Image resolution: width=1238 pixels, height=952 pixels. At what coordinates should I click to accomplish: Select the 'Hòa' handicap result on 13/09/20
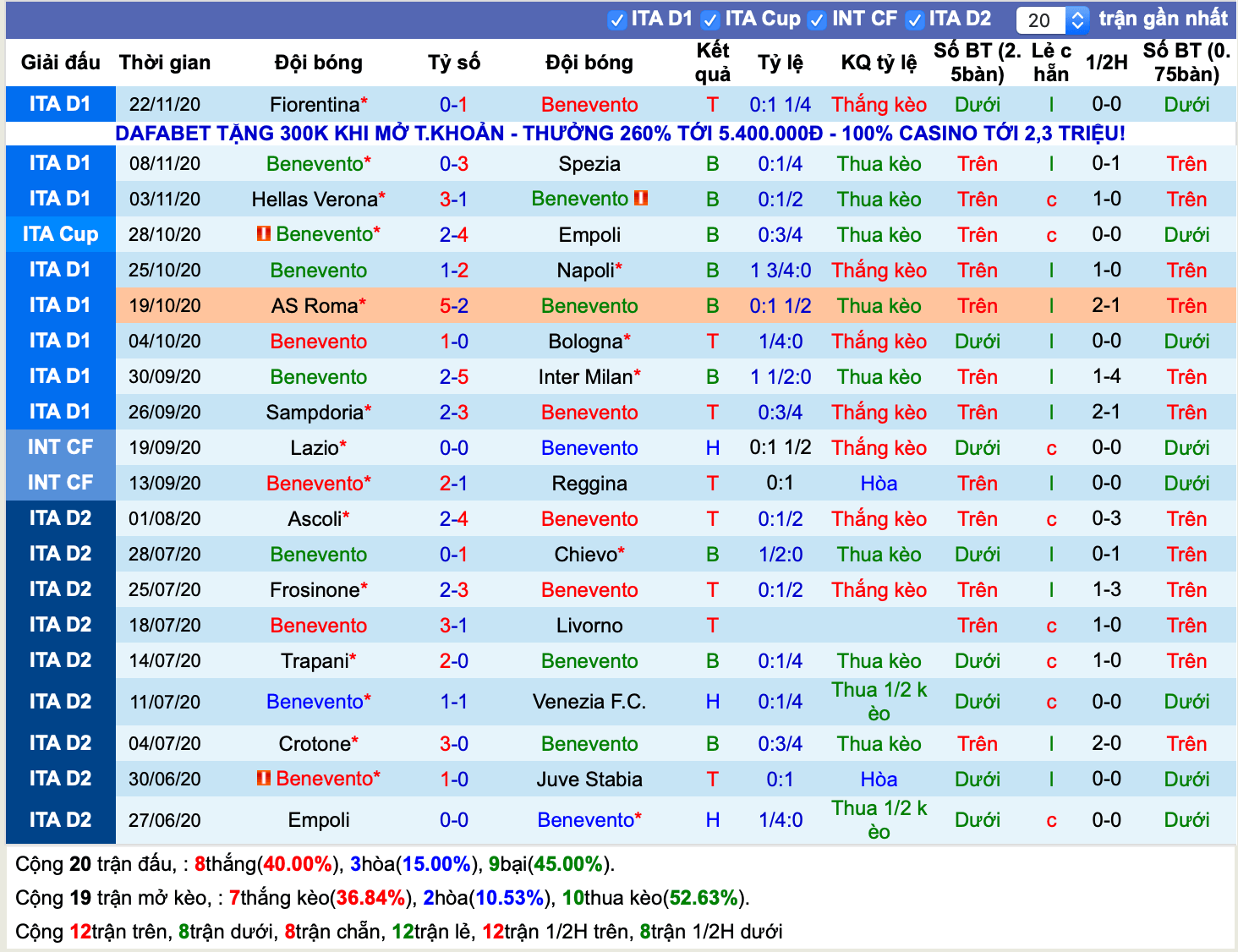(879, 484)
